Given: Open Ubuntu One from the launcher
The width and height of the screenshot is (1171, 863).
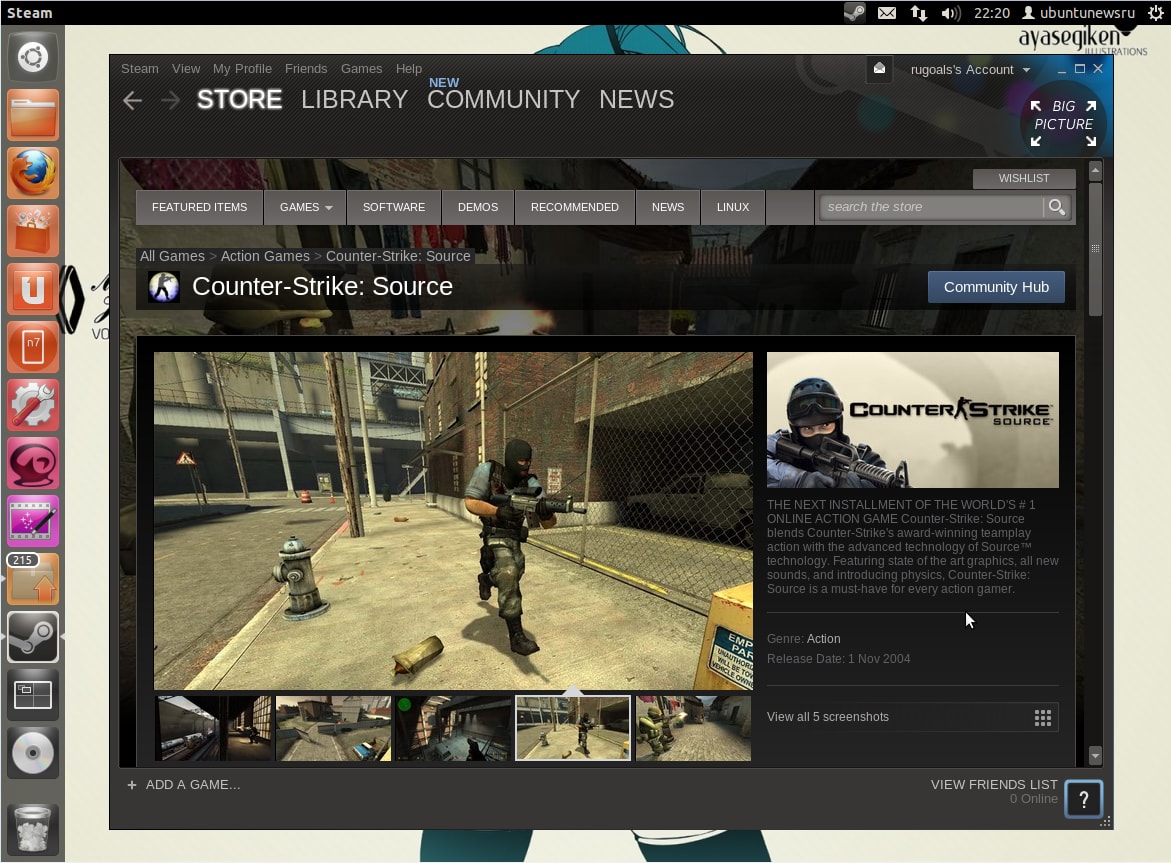Looking at the screenshot, I should click(33, 289).
